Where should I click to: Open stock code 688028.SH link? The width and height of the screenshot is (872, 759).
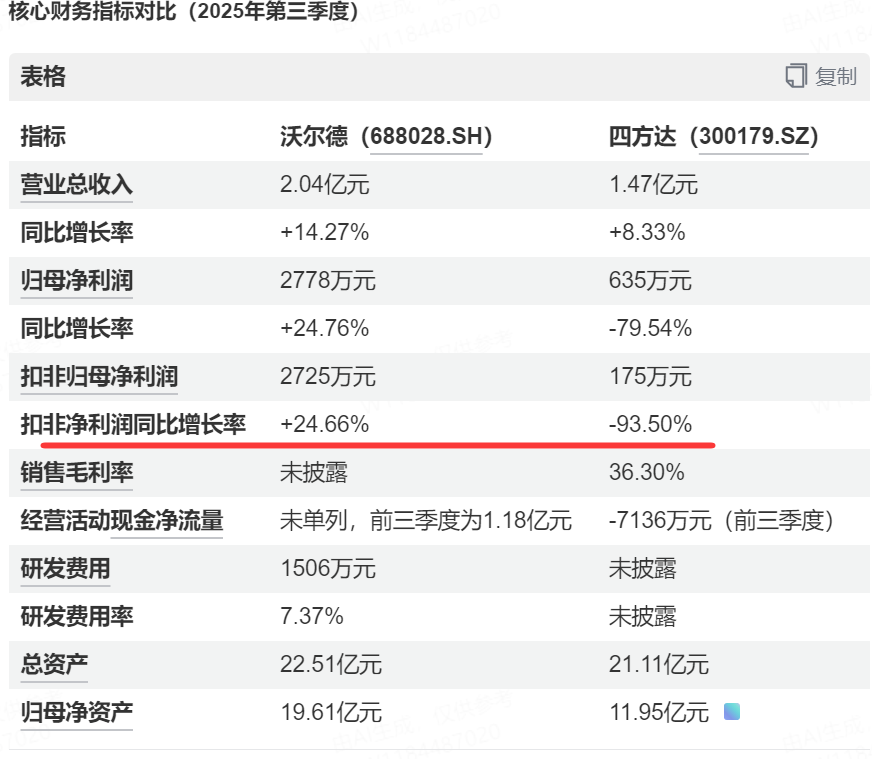pos(431,137)
